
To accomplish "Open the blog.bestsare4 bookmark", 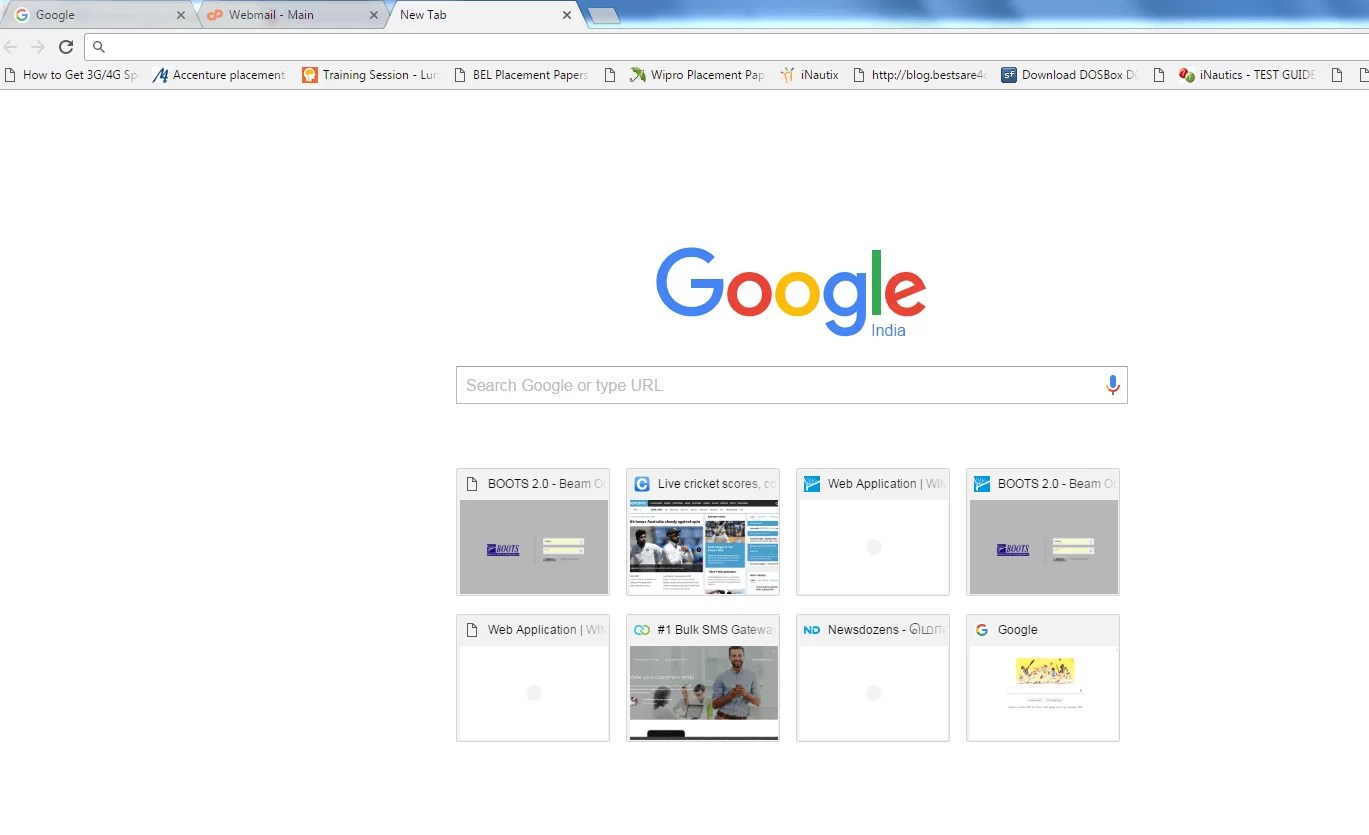I will coord(920,75).
